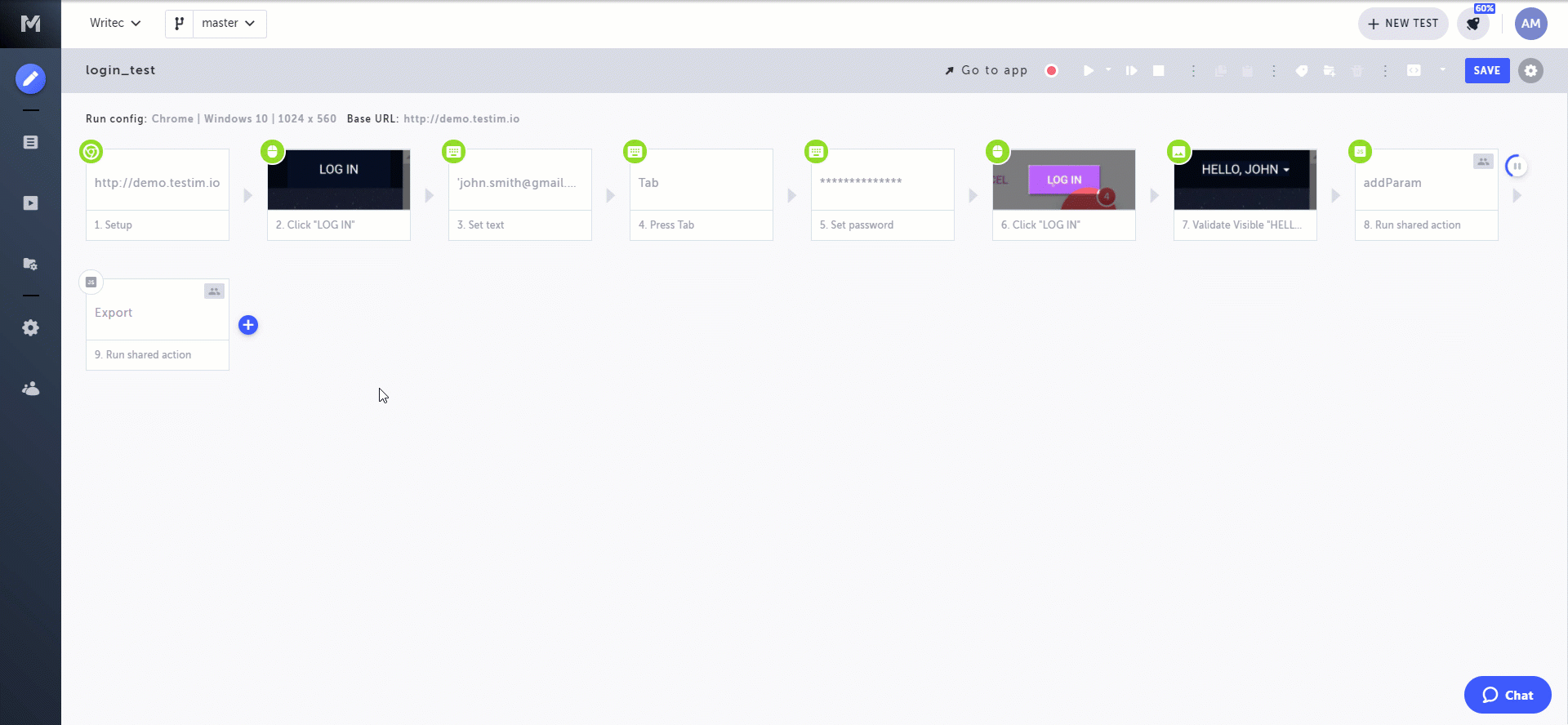Follow the Go to app link

[x=987, y=70]
